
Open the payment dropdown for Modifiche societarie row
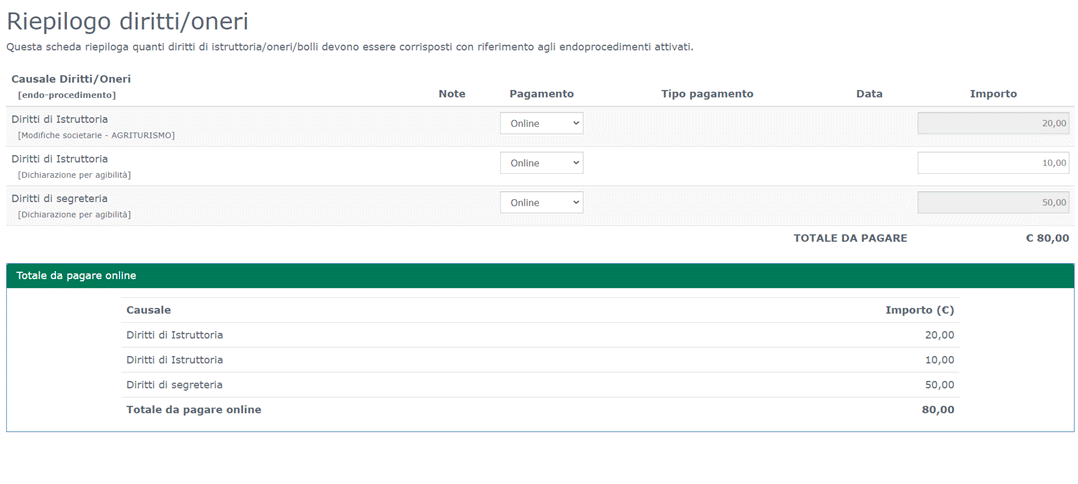tap(541, 124)
